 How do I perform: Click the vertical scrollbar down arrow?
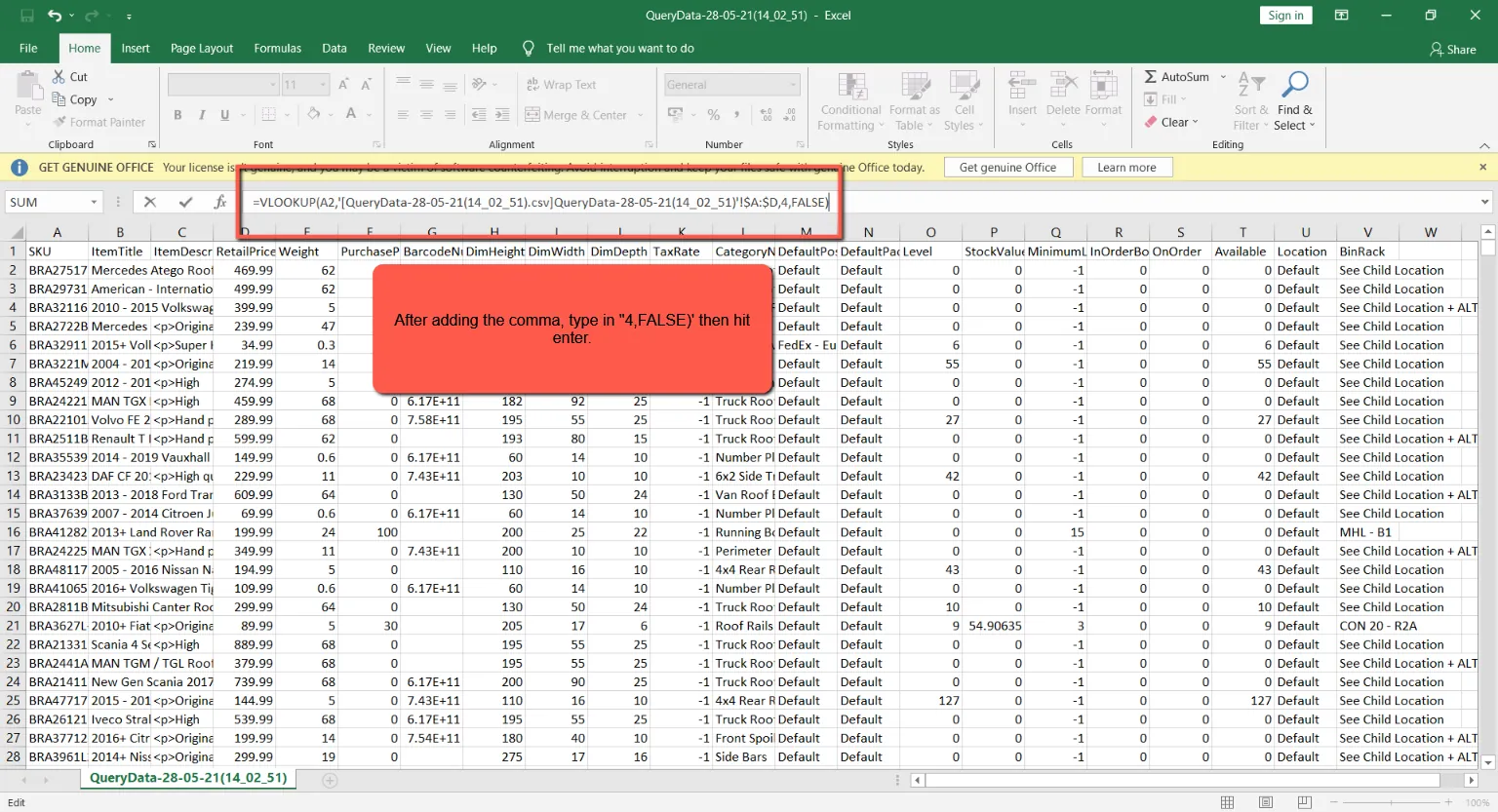1487,762
